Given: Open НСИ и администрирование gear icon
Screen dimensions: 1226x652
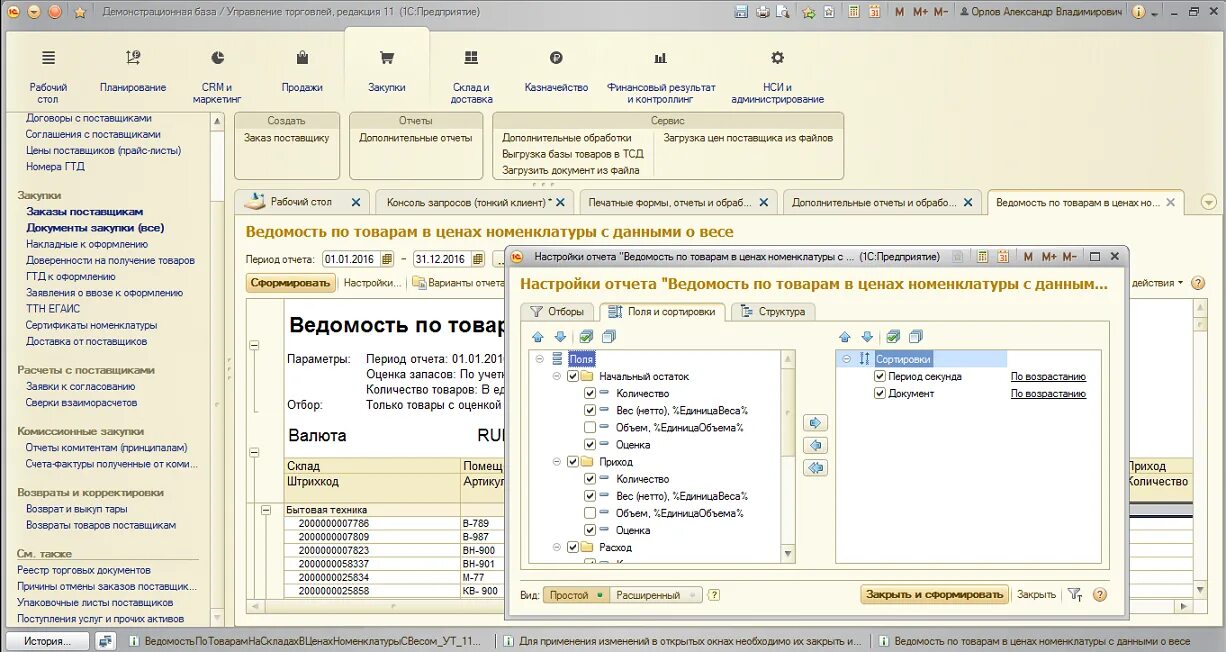Looking at the screenshot, I should (x=777, y=58).
